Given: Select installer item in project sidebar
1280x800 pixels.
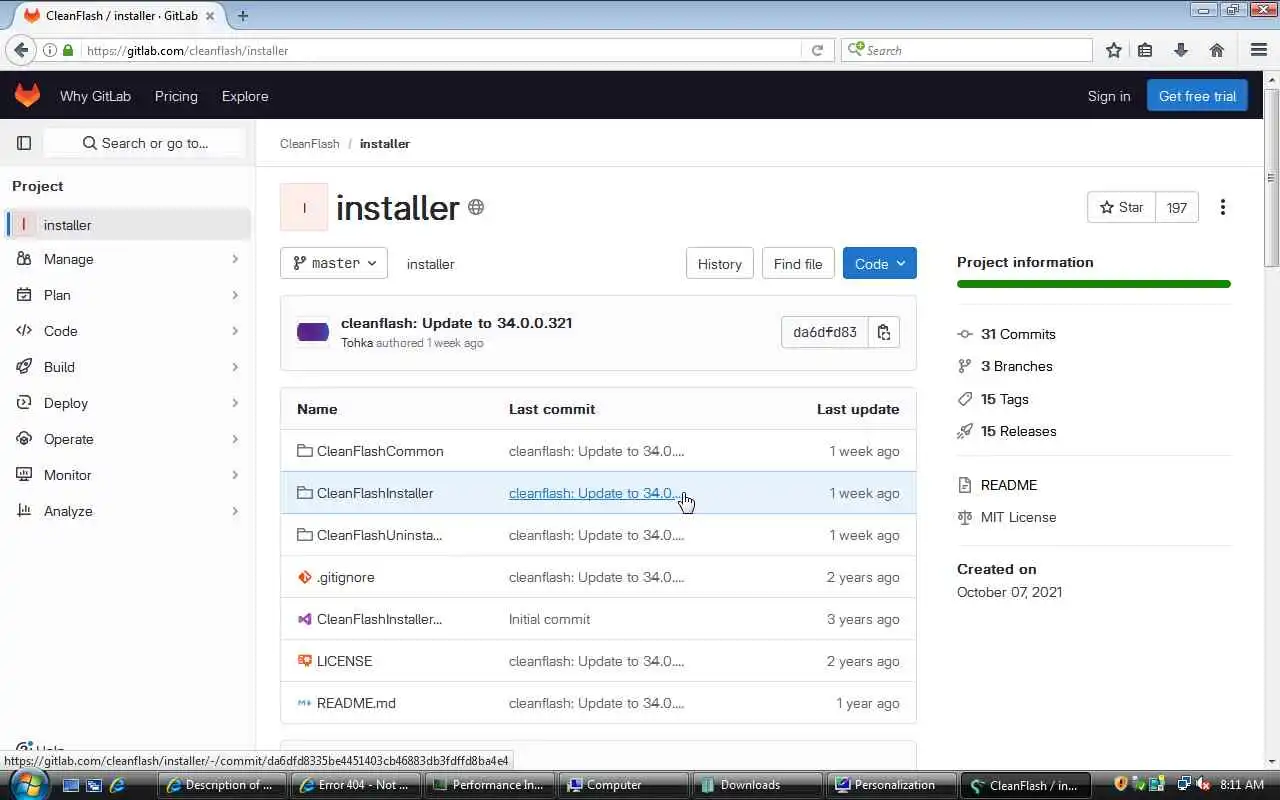Looking at the screenshot, I should point(127,225).
